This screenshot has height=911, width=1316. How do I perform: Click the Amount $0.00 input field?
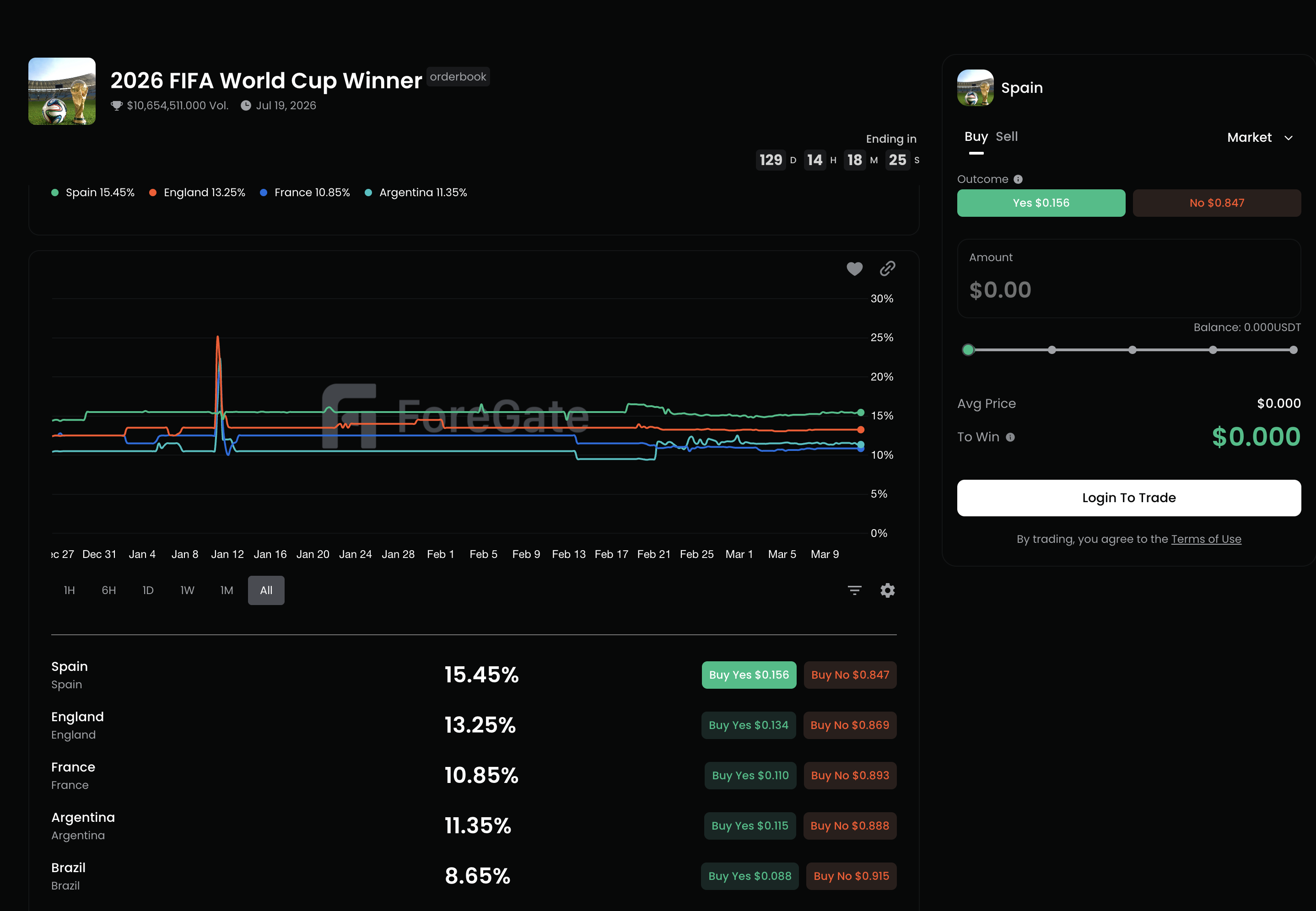[x=1129, y=279]
